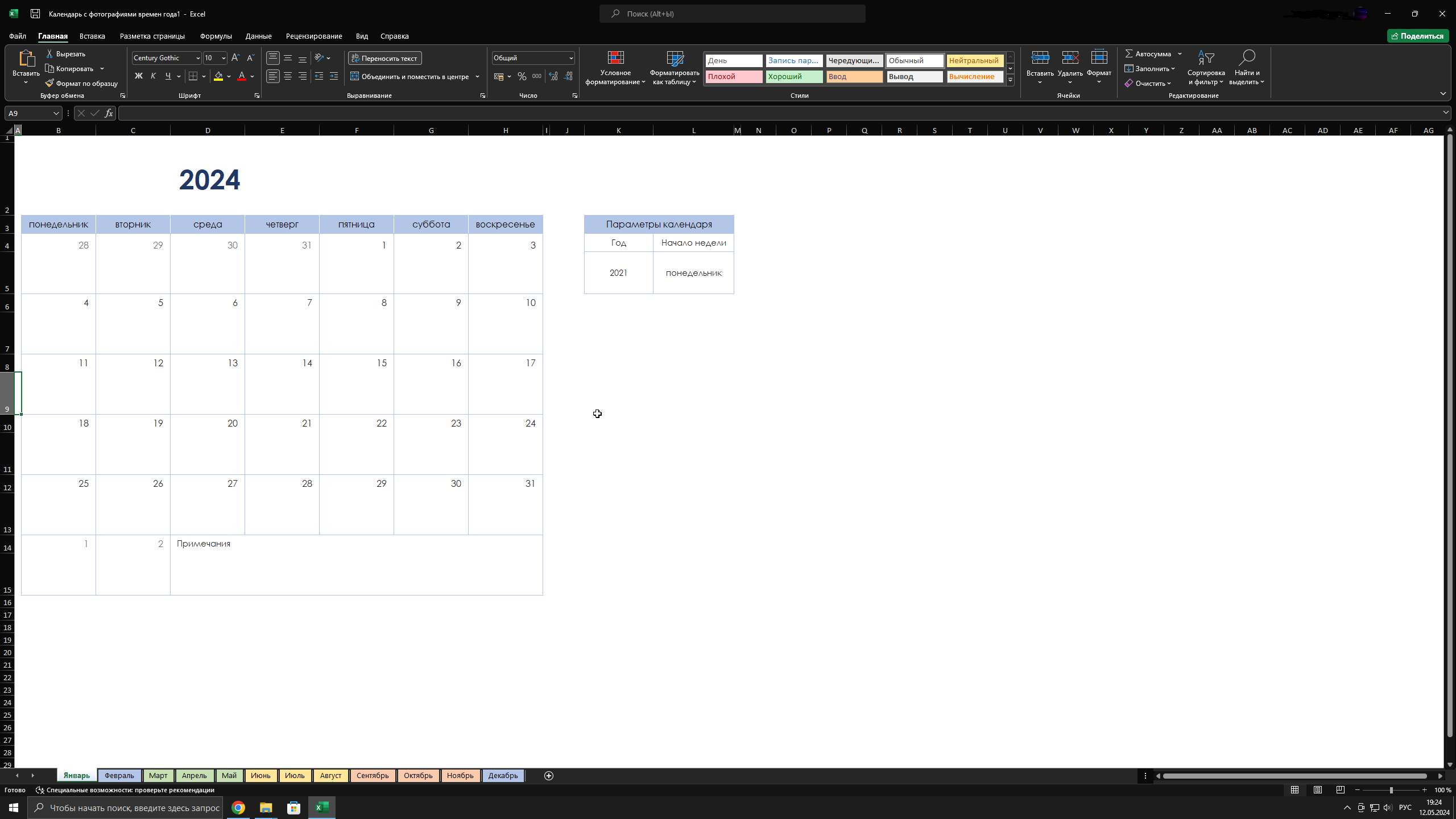Screen dimensions: 1456x819
Task: Decrease font size with the small A icon
Action: coord(250,58)
